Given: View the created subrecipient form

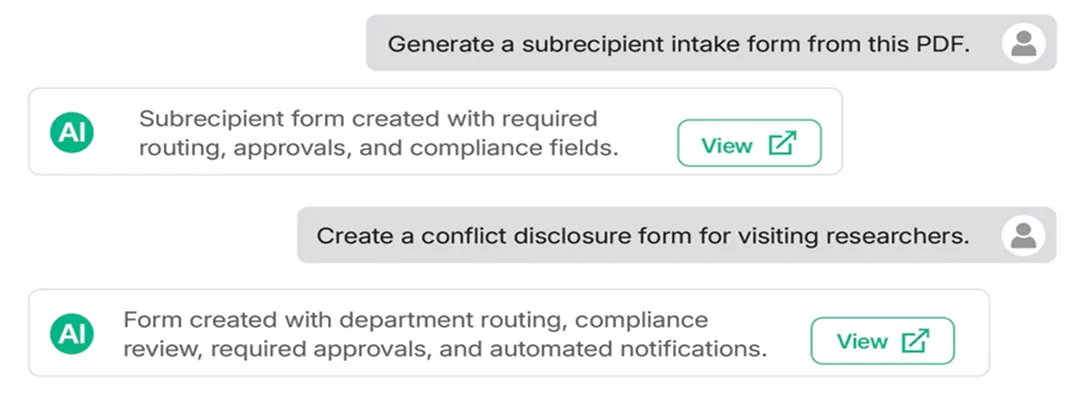Looking at the screenshot, I should [749, 143].
